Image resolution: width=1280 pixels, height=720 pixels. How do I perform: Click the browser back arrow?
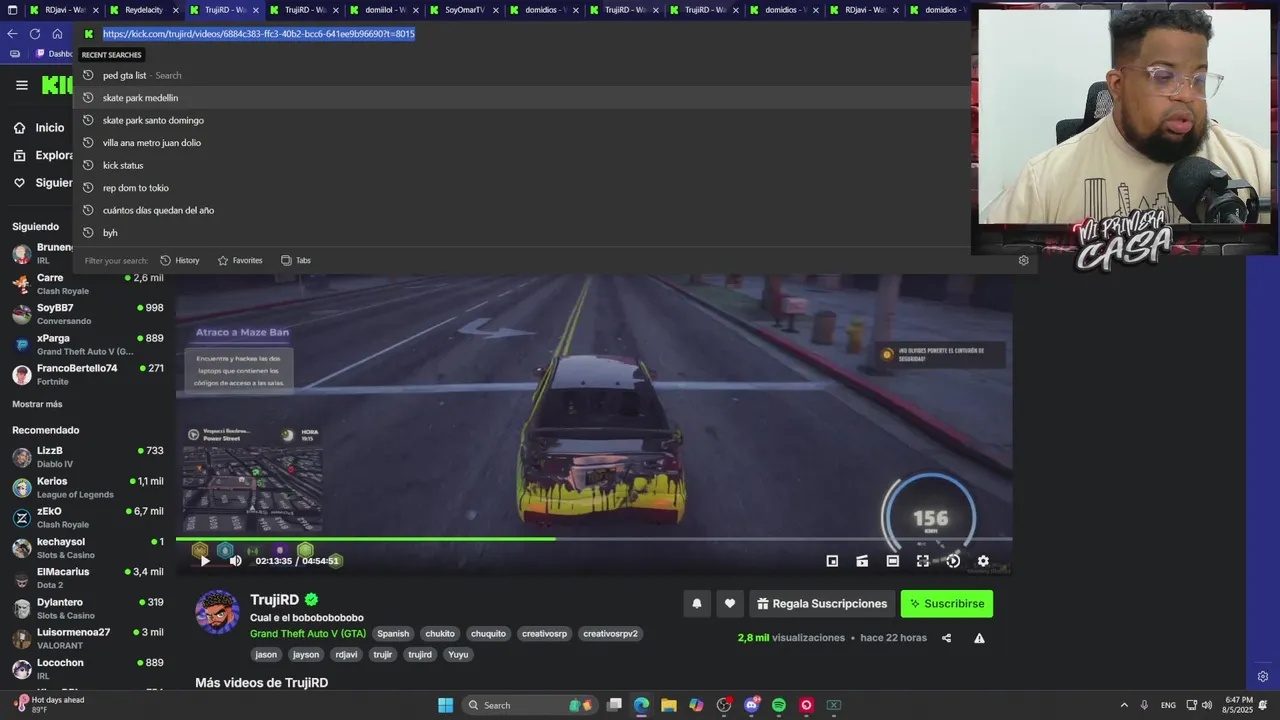pyautogui.click(x=12, y=33)
